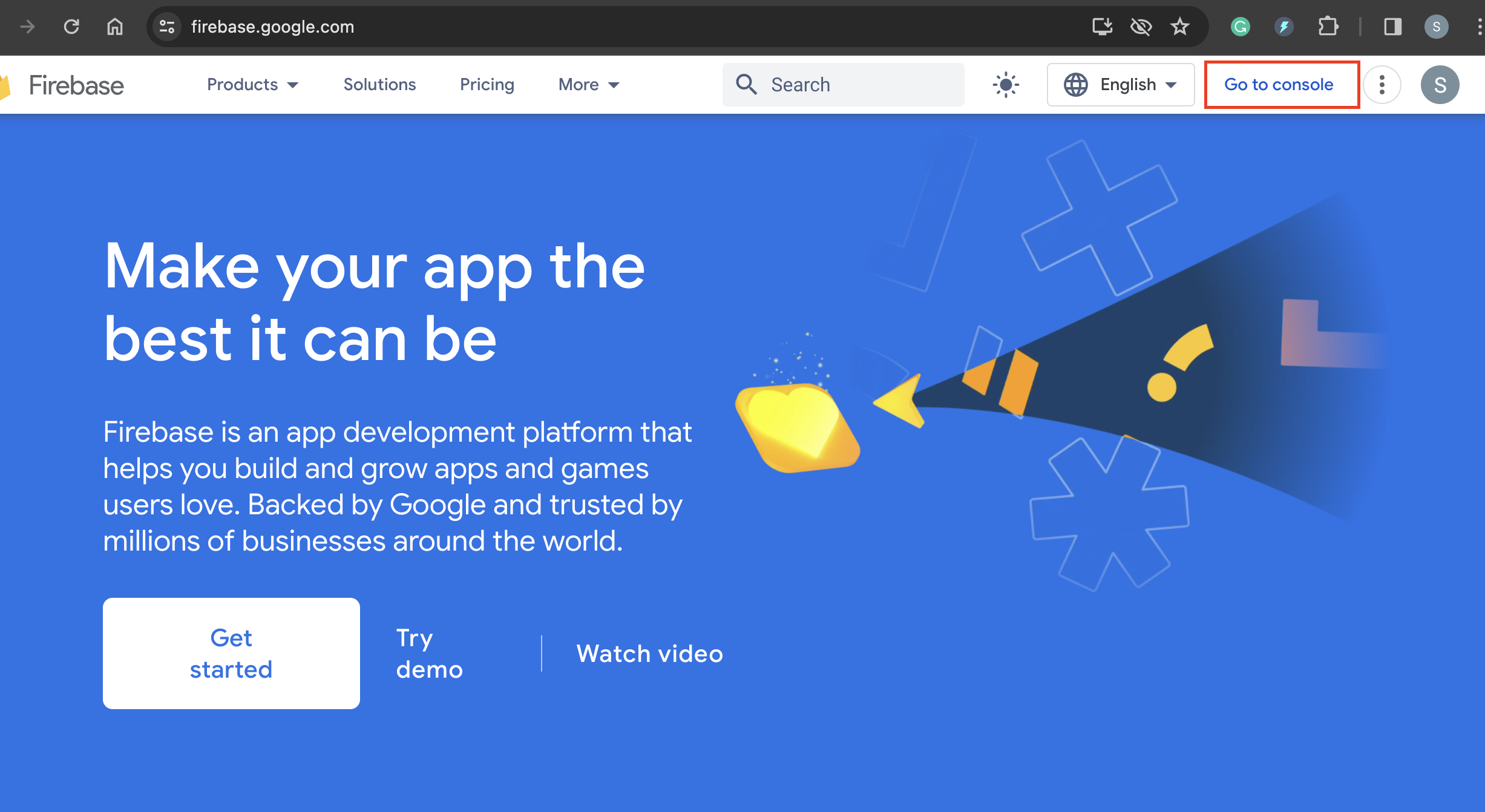Screen dimensions: 1485x812
Task: Open the Firebase account avatar S
Action: [1440, 85]
